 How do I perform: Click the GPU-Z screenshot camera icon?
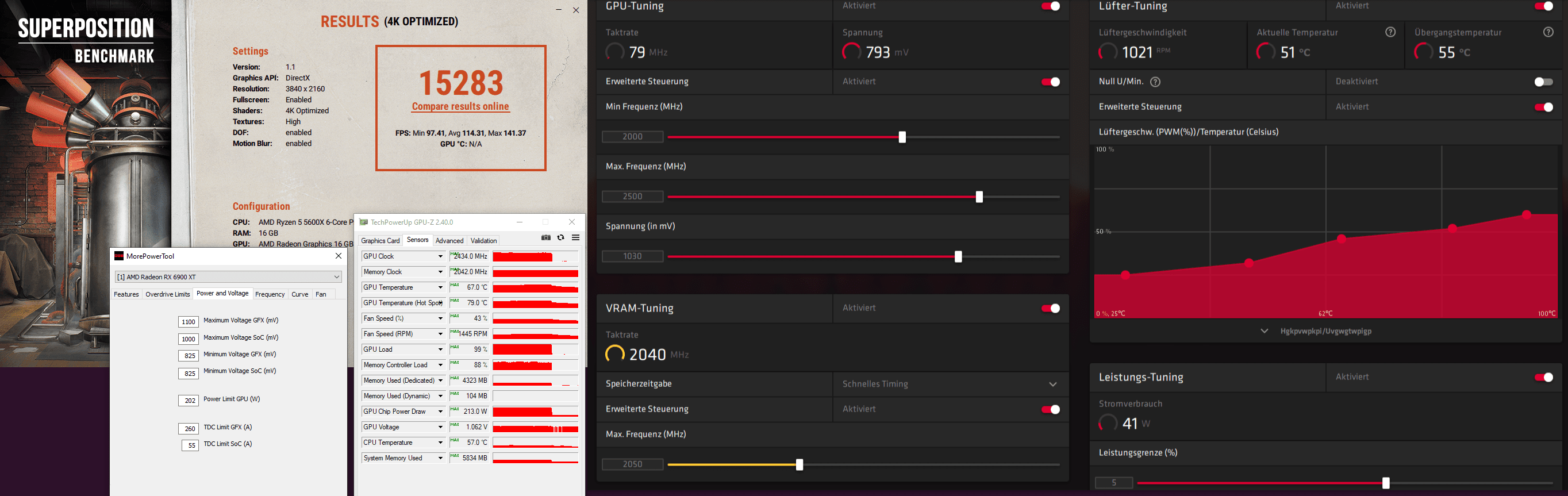click(x=546, y=238)
